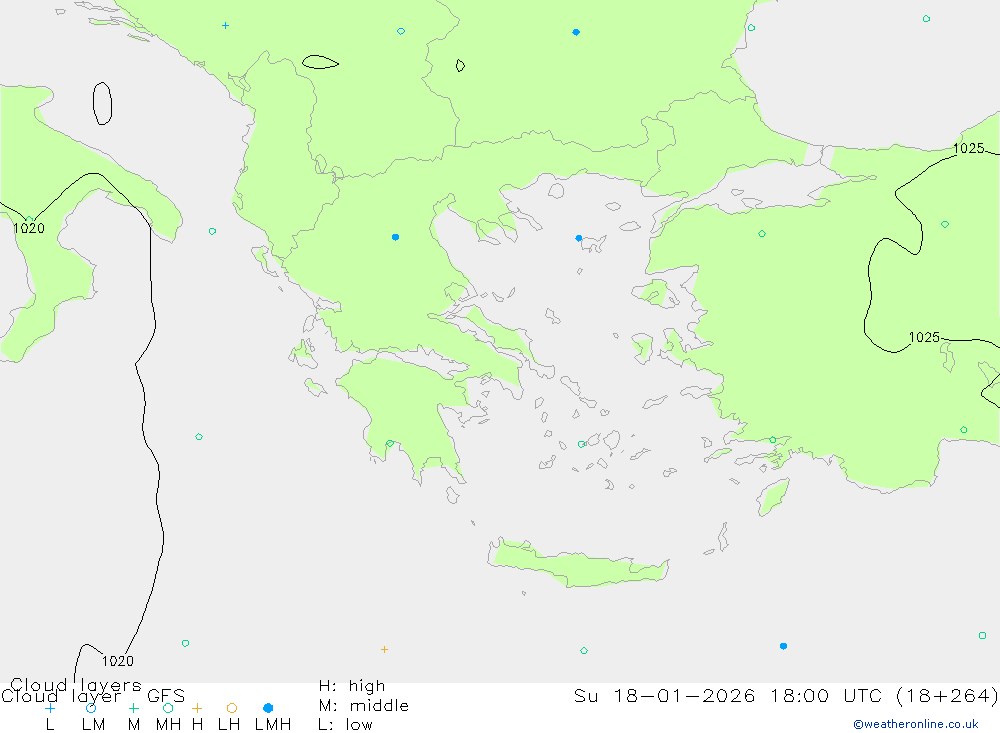Click the filled blue cloud marker over mainland Greece

[x=395, y=237]
